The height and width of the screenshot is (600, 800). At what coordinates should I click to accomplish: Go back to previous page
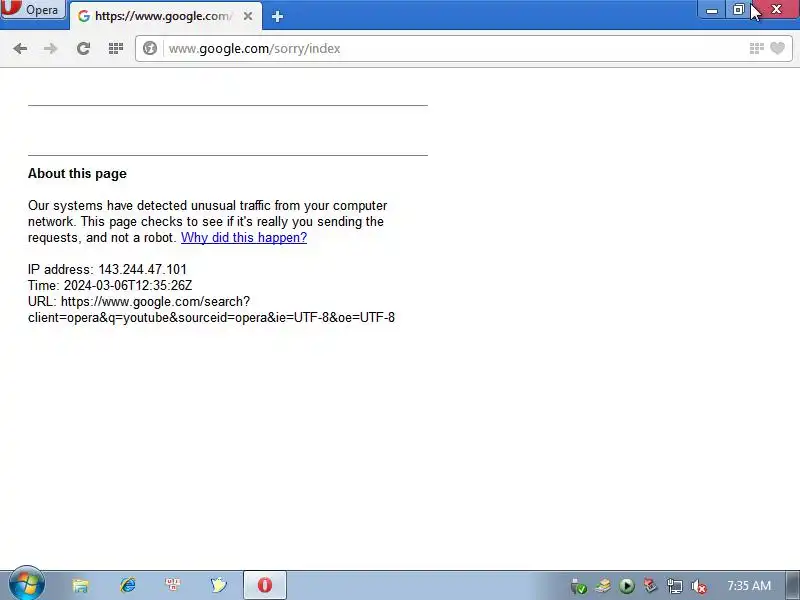20,48
